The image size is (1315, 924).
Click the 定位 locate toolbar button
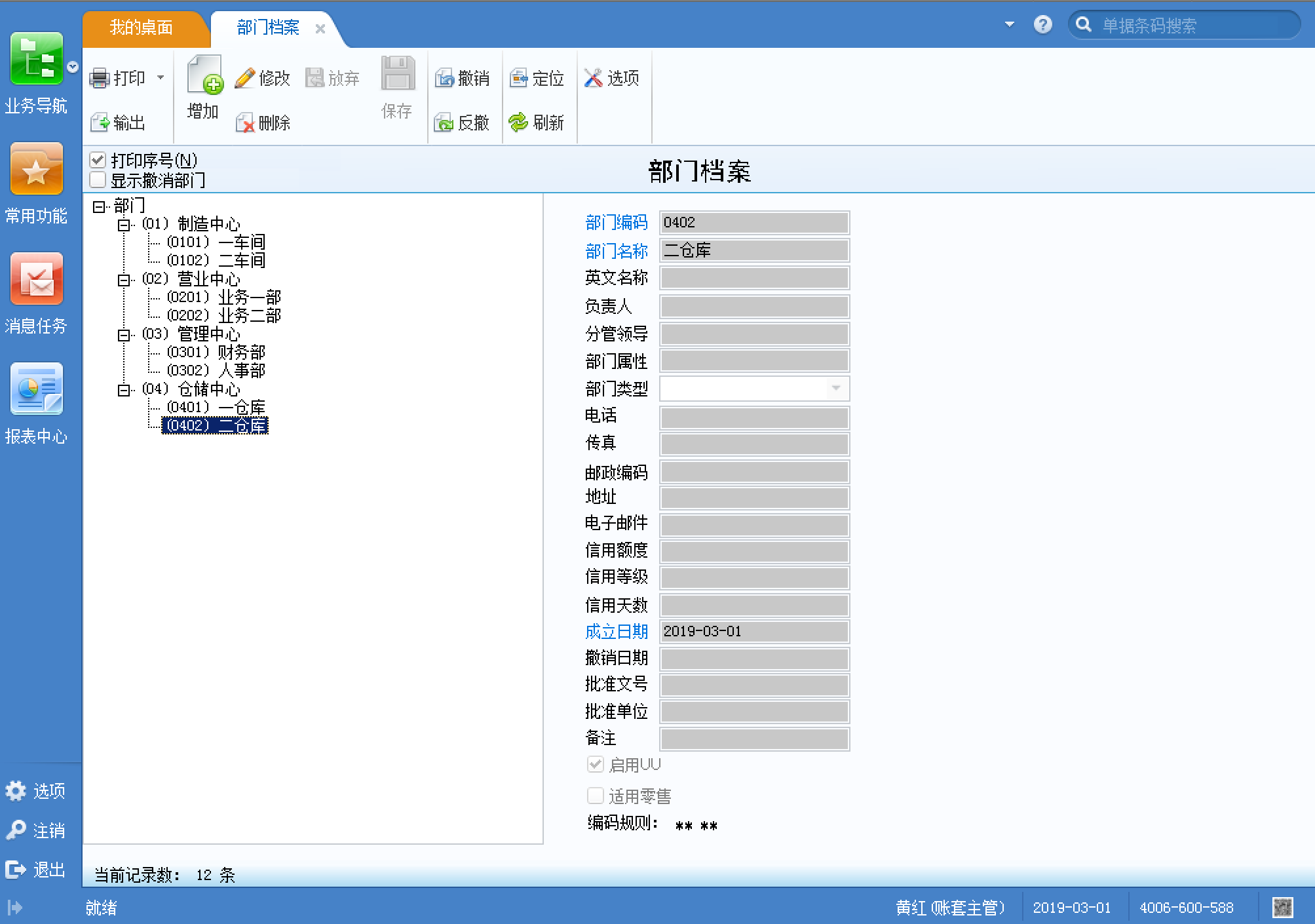pyautogui.click(x=537, y=78)
